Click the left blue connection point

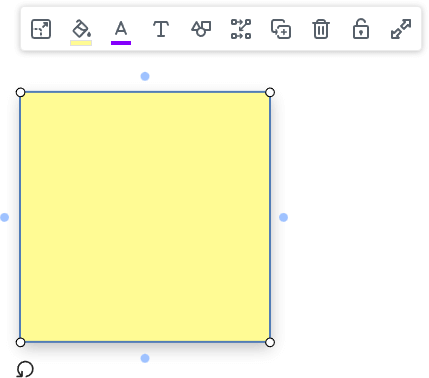[x=4, y=217]
